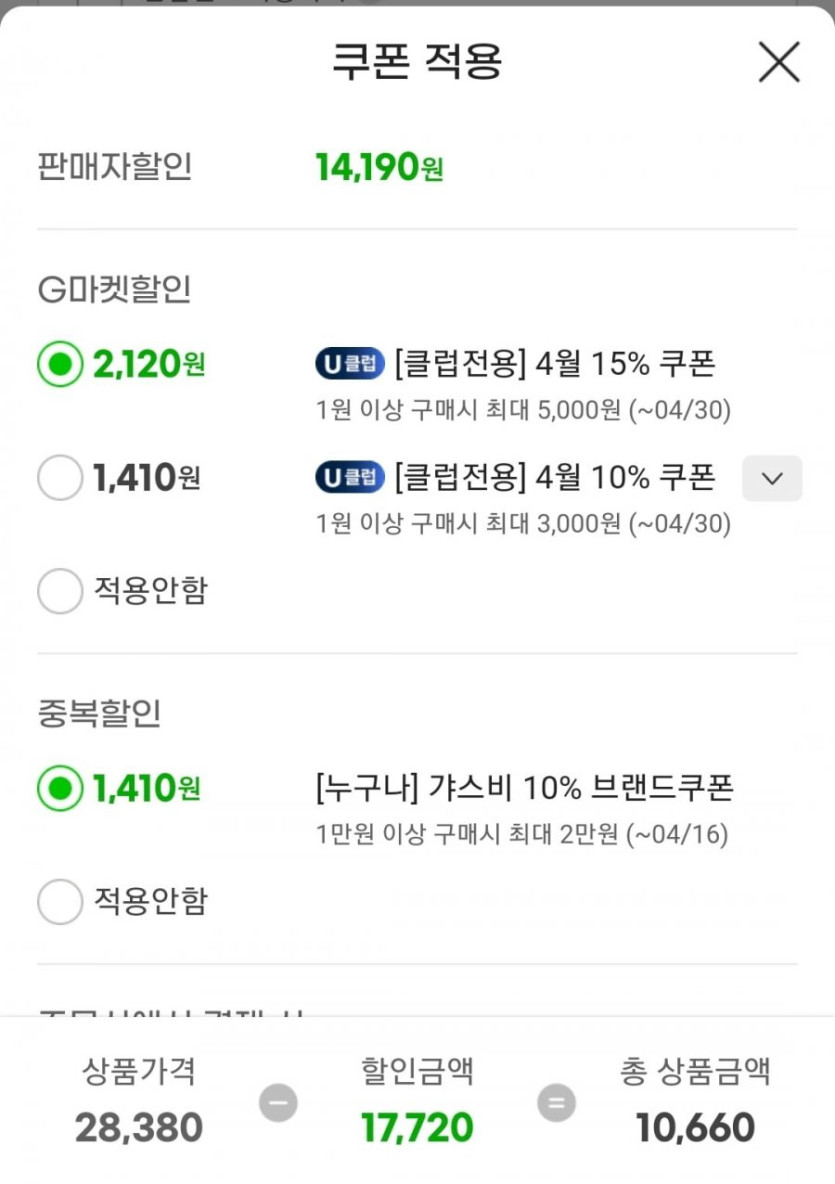The image size is (835, 1184).
Task: Click the U클럽 badge on 15% coupon
Action: (350, 365)
